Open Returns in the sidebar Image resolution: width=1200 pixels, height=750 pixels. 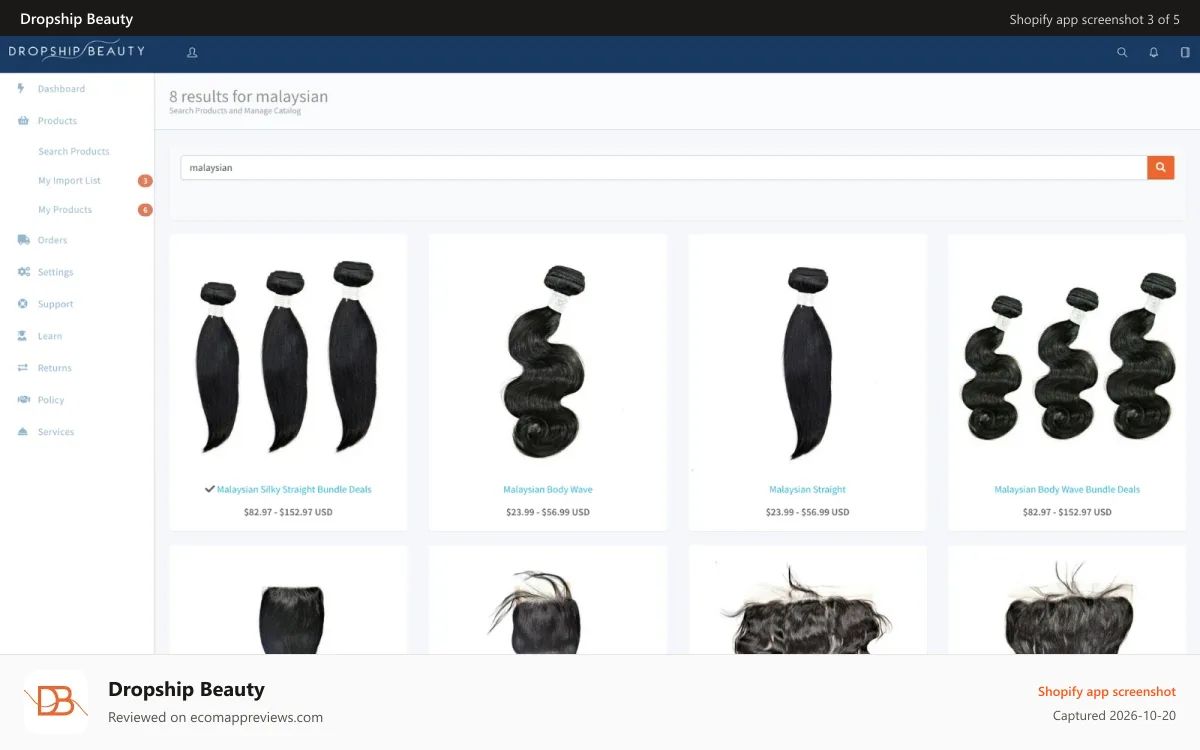pyautogui.click(x=54, y=368)
